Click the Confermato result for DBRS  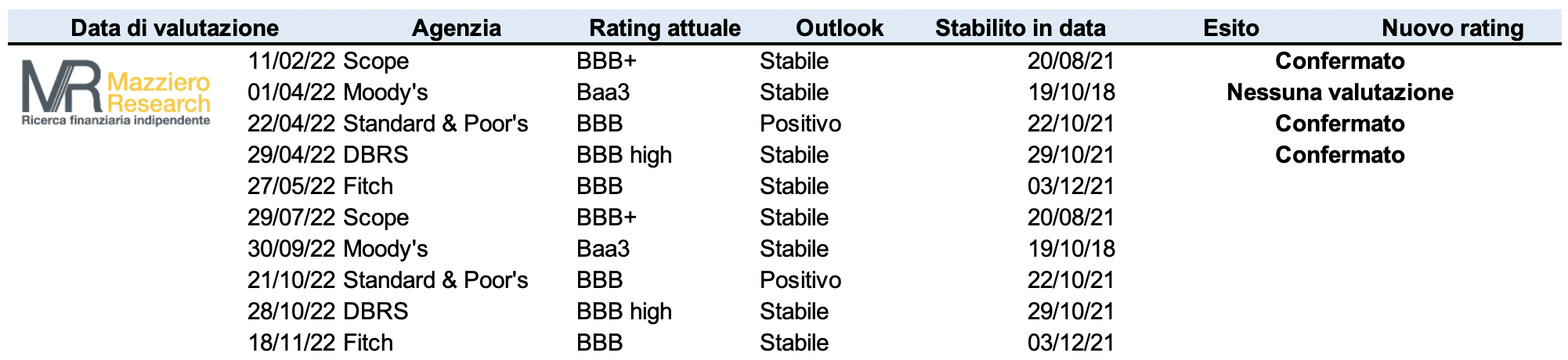click(x=1340, y=155)
